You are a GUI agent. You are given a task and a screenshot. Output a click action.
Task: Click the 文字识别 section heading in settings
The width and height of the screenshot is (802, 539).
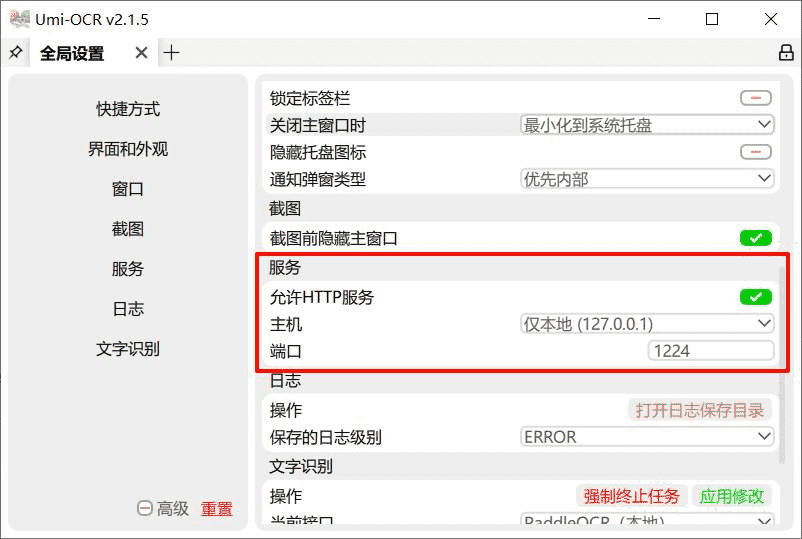[x=301, y=466]
